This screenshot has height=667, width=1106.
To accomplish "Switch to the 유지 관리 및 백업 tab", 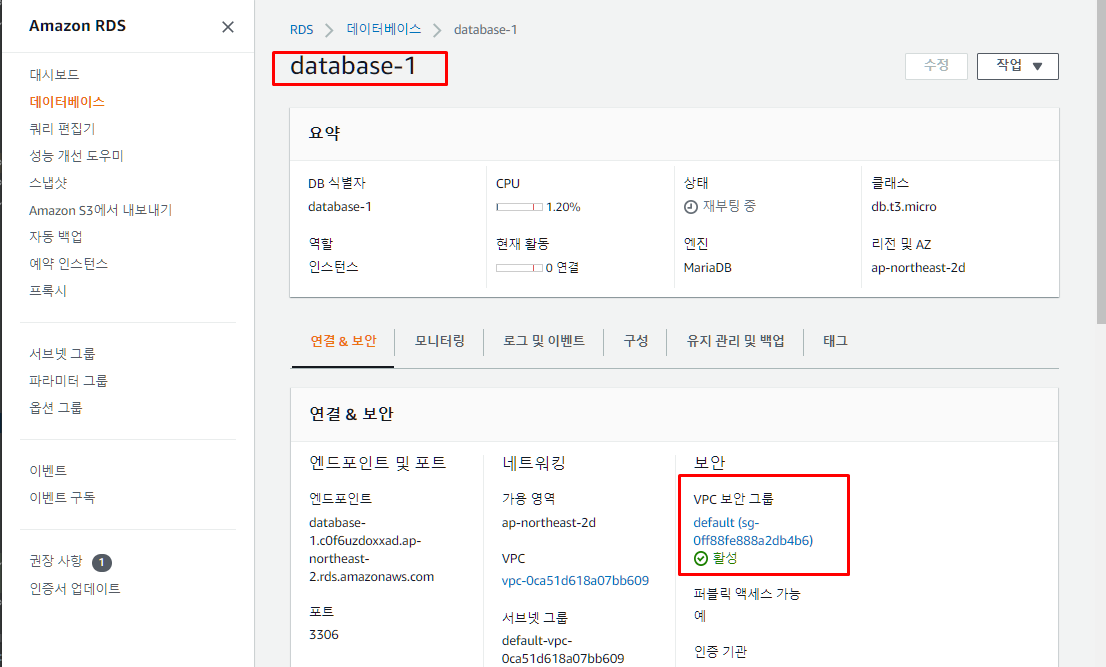I will click(x=735, y=341).
